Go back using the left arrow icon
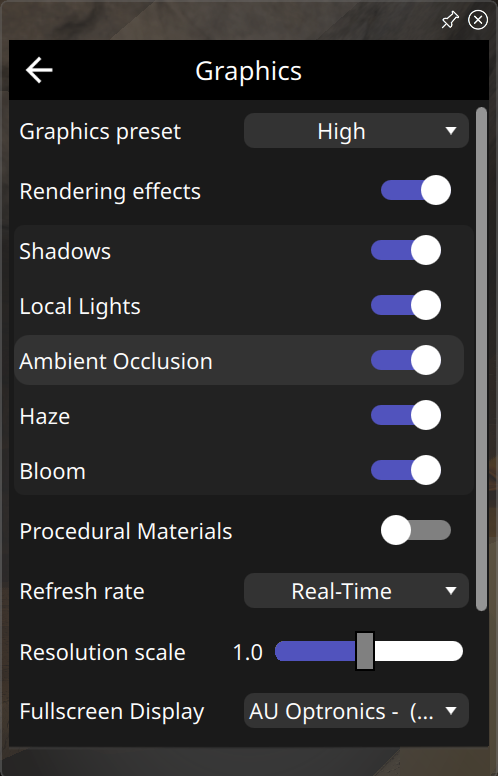 click(x=39, y=70)
